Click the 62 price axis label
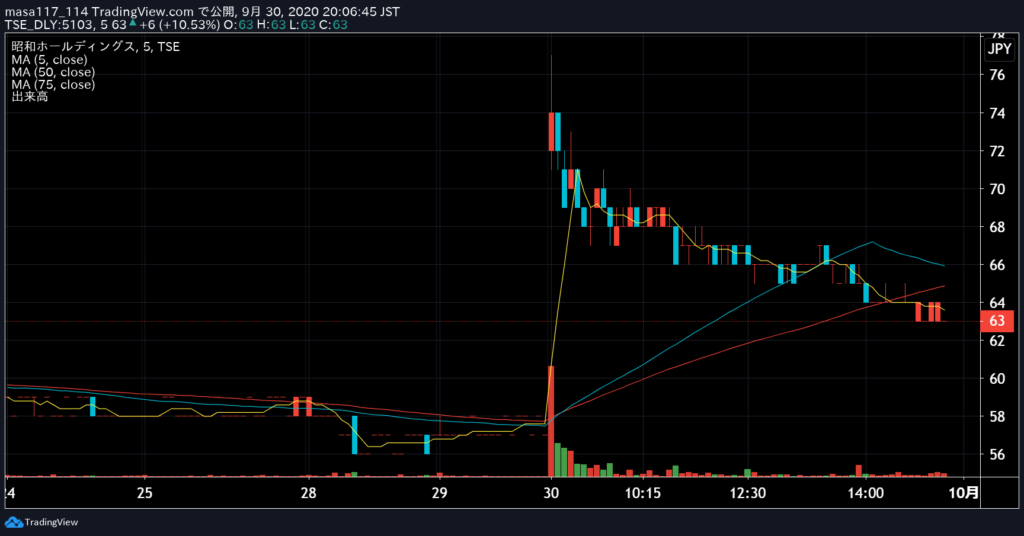The height and width of the screenshot is (536, 1024). [997, 341]
